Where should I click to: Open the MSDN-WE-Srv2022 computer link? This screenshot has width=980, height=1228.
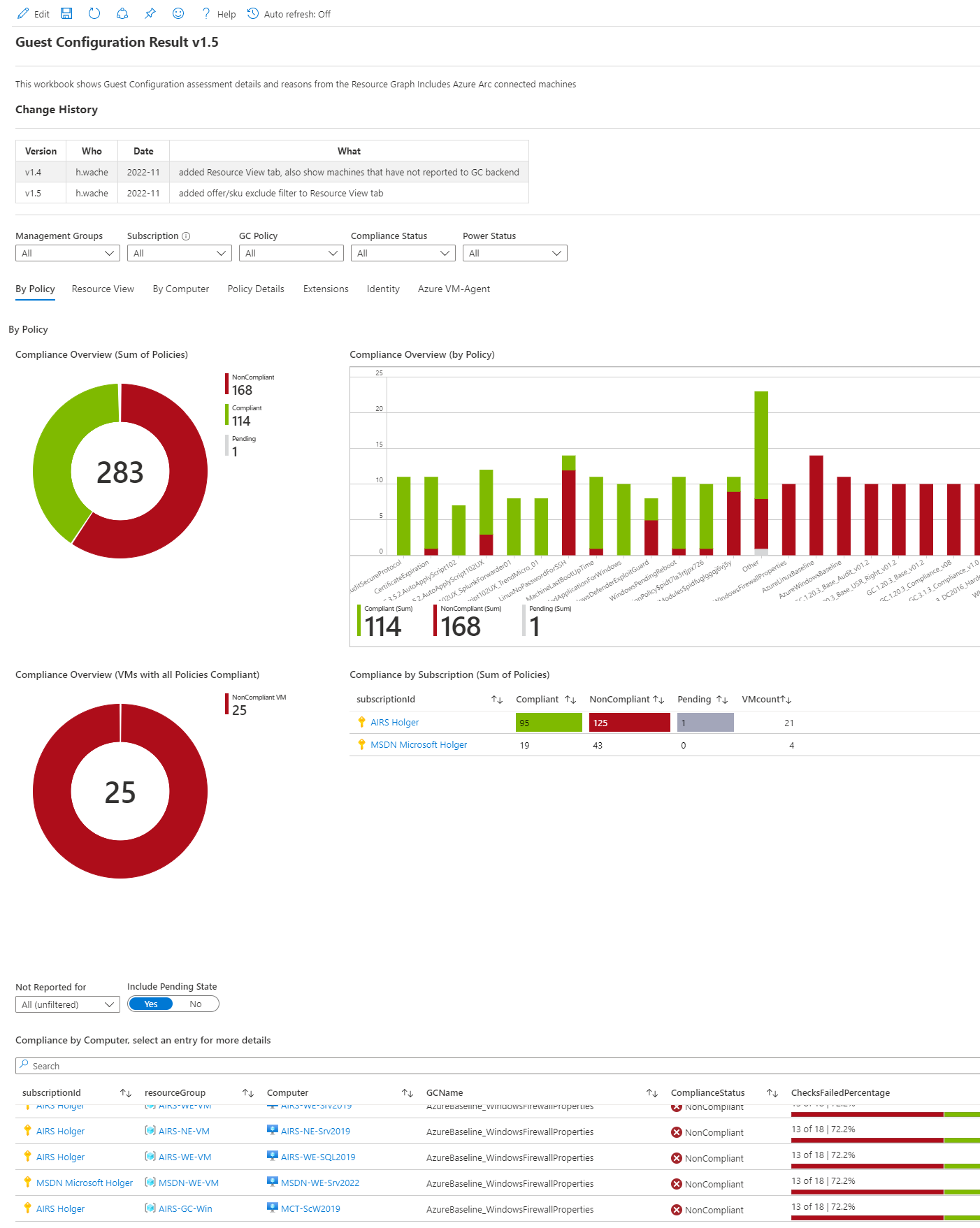(x=320, y=1183)
